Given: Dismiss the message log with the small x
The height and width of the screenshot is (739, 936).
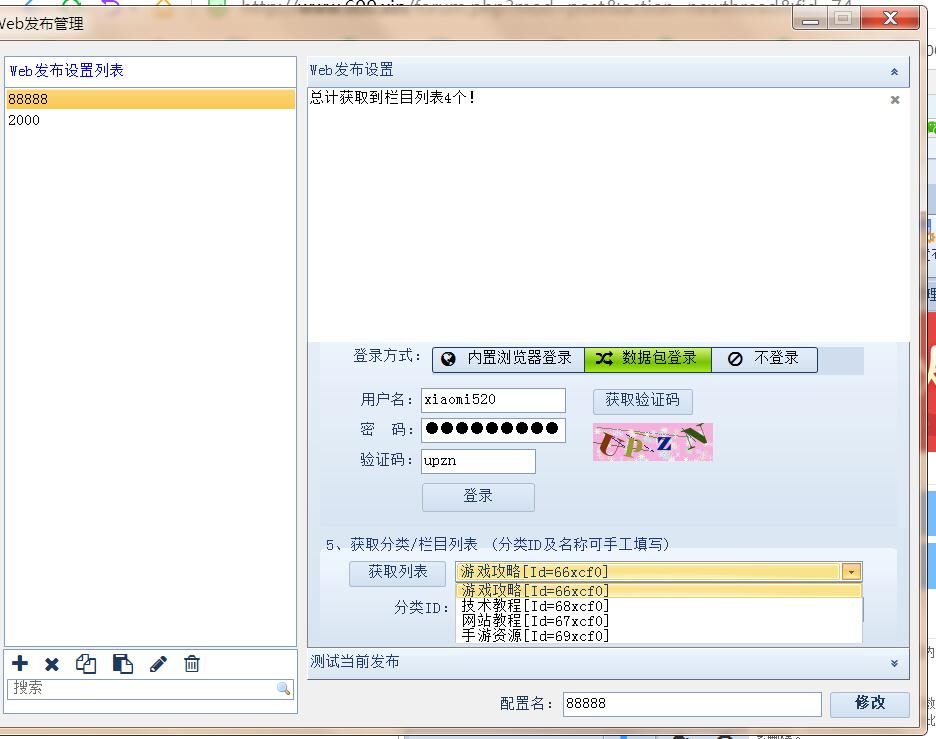Looking at the screenshot, I should pos(895,100).
